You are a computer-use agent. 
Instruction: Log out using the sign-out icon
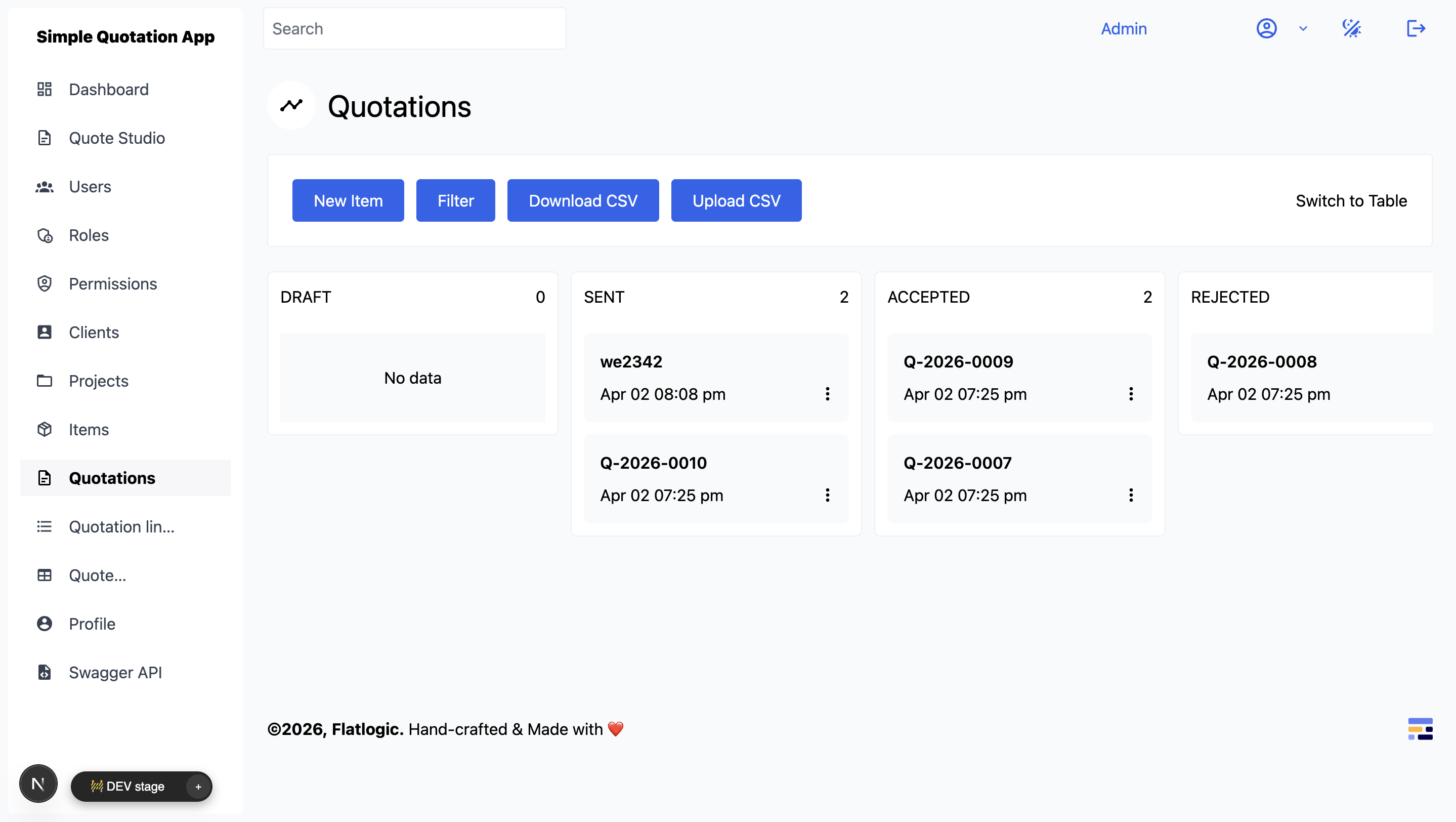1416,28
